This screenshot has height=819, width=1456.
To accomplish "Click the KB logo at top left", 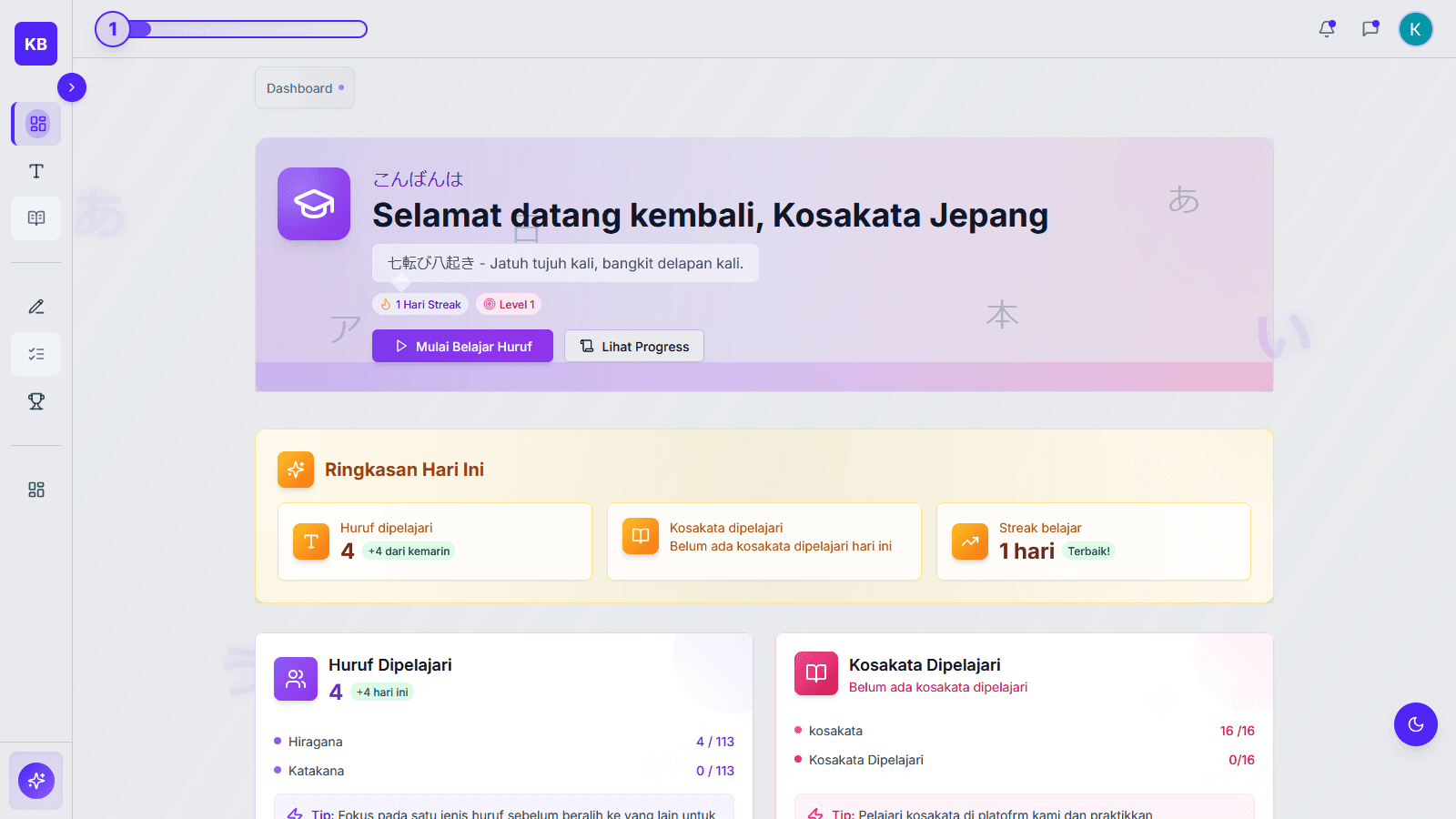I will [35, 43].
